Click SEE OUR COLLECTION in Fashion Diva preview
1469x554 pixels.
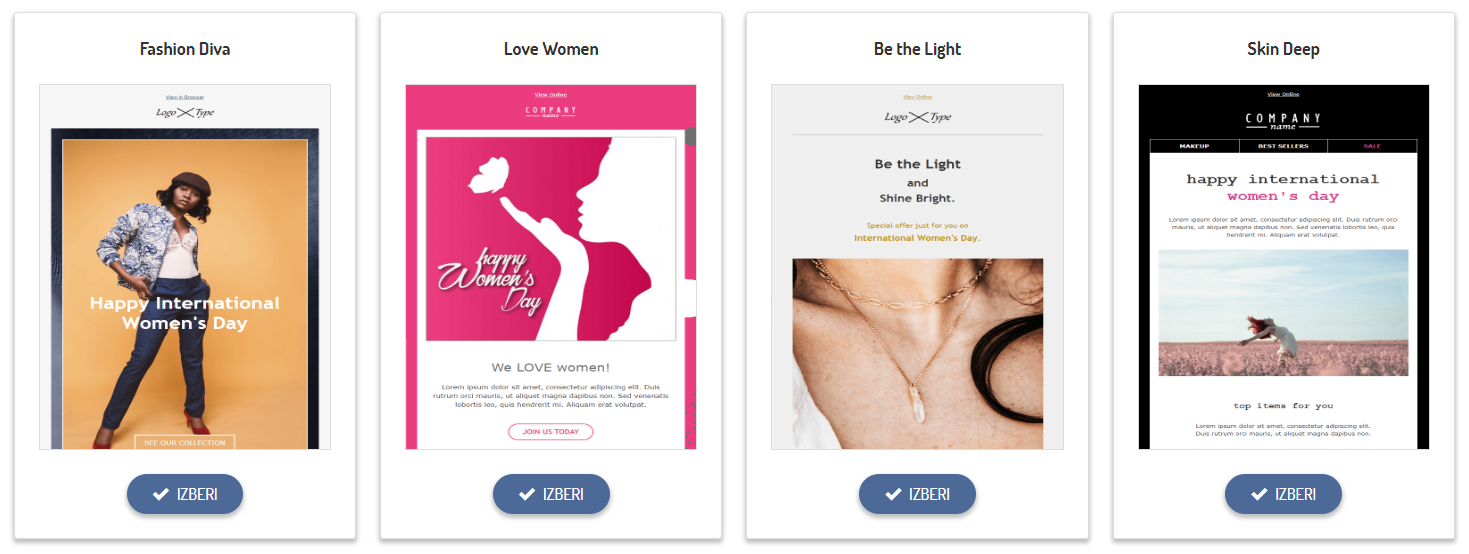pos(185,442)
